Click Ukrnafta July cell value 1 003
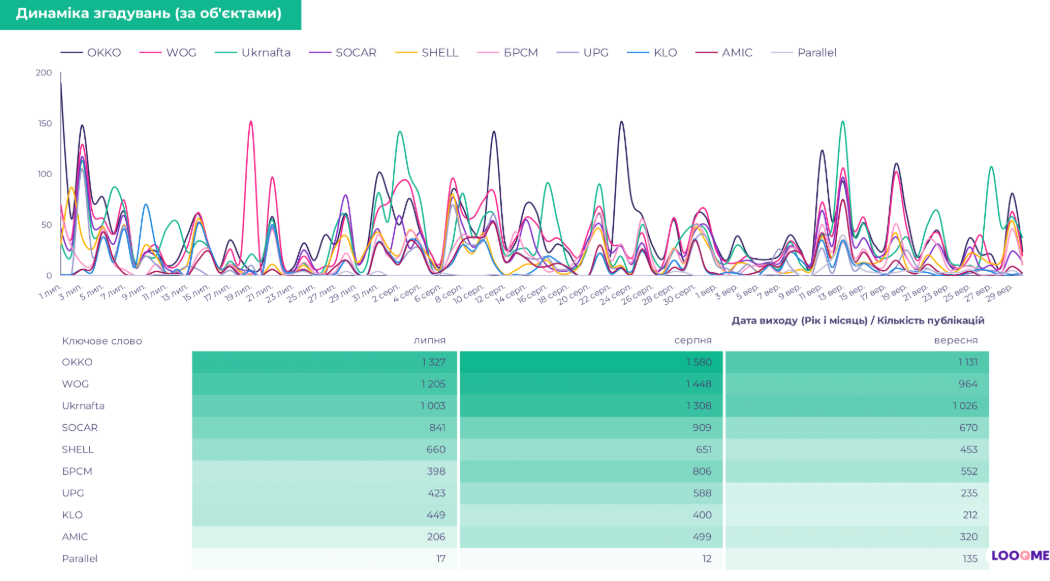 433,406
